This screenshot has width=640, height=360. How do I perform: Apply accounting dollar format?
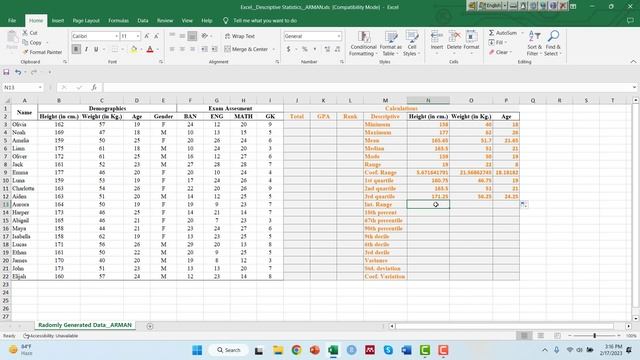click(x=289, y=49)
